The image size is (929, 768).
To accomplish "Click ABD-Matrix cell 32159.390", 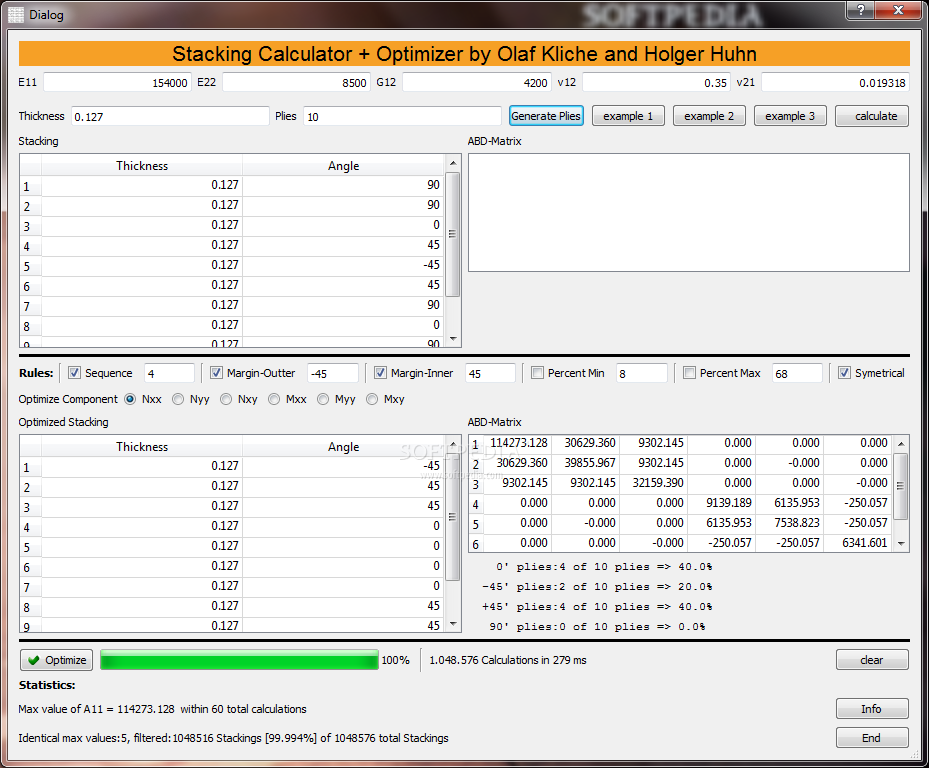I will click(654, 483).
